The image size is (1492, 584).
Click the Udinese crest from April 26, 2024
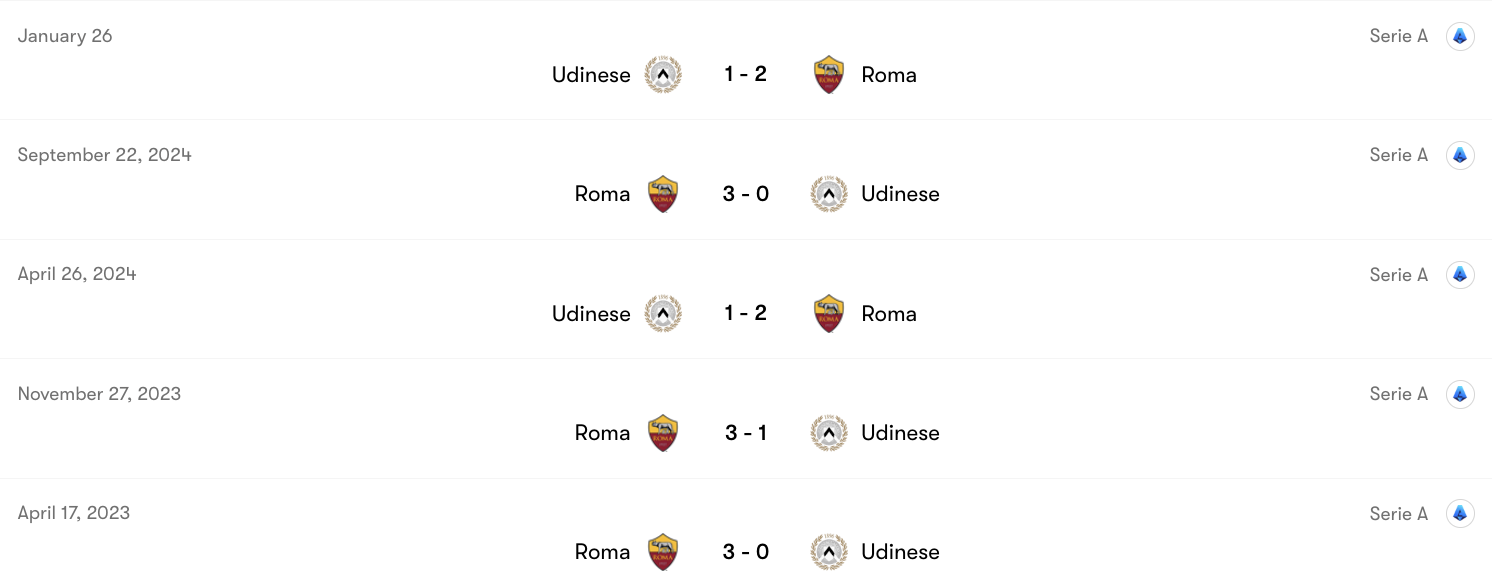(x=662, y=313)
